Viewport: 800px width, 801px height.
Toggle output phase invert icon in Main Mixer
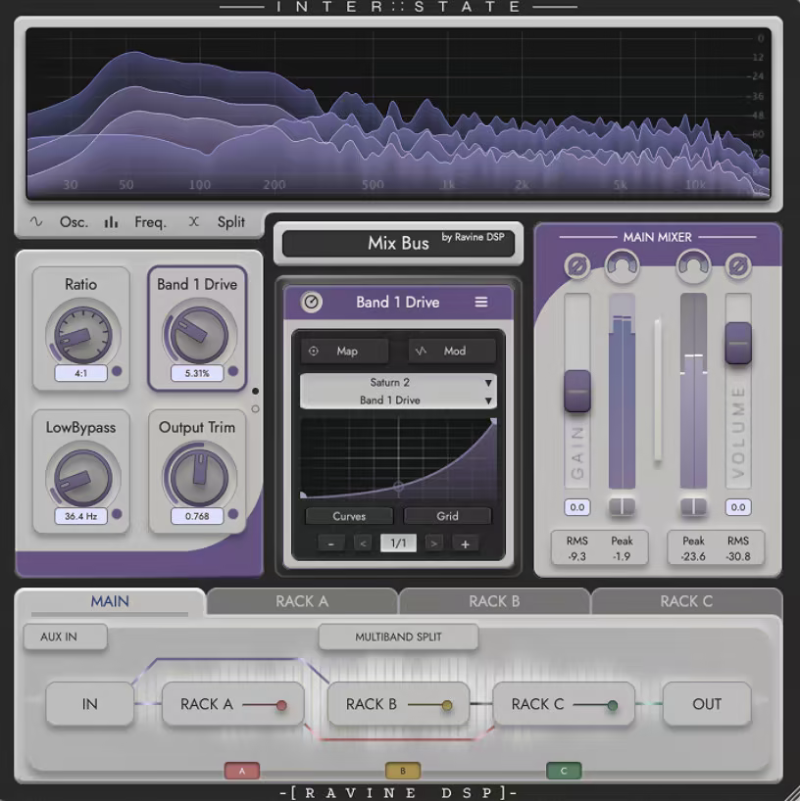738,266
